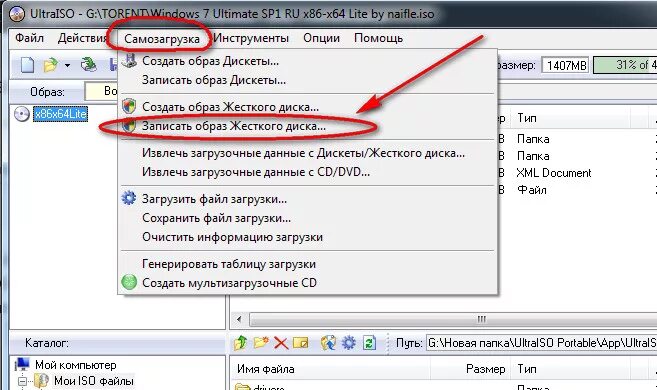Click the Тип column header in image list
657x390 pixels.
(x=570, y=118)
